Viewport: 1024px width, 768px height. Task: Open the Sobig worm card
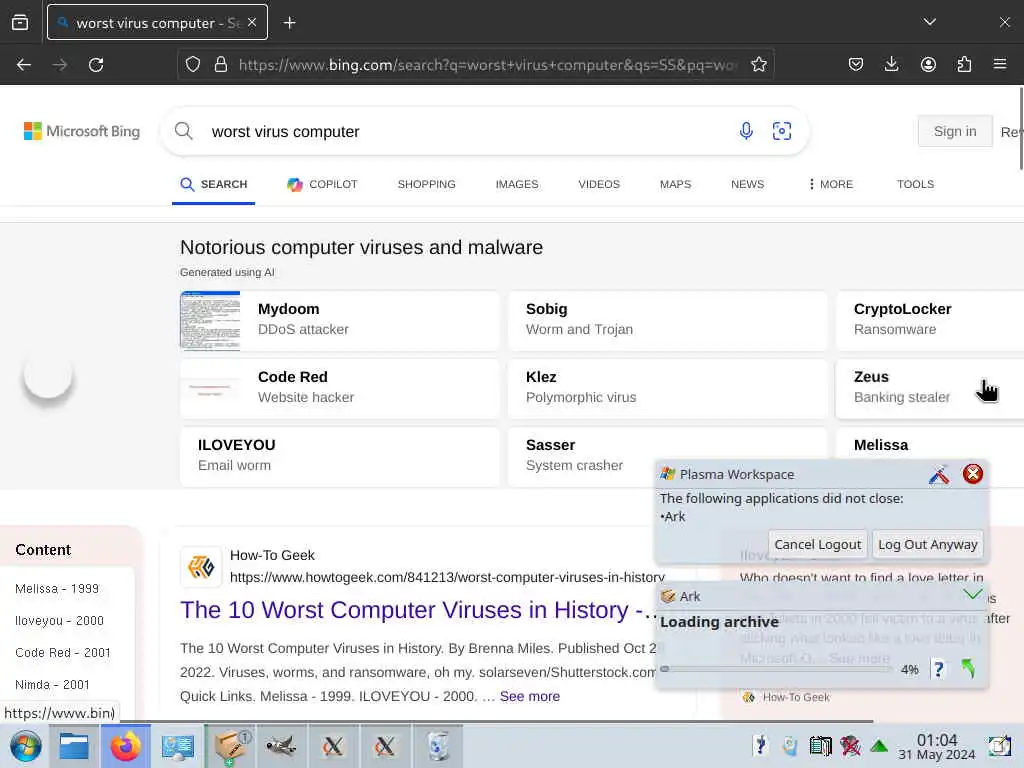tap(667, 320)
